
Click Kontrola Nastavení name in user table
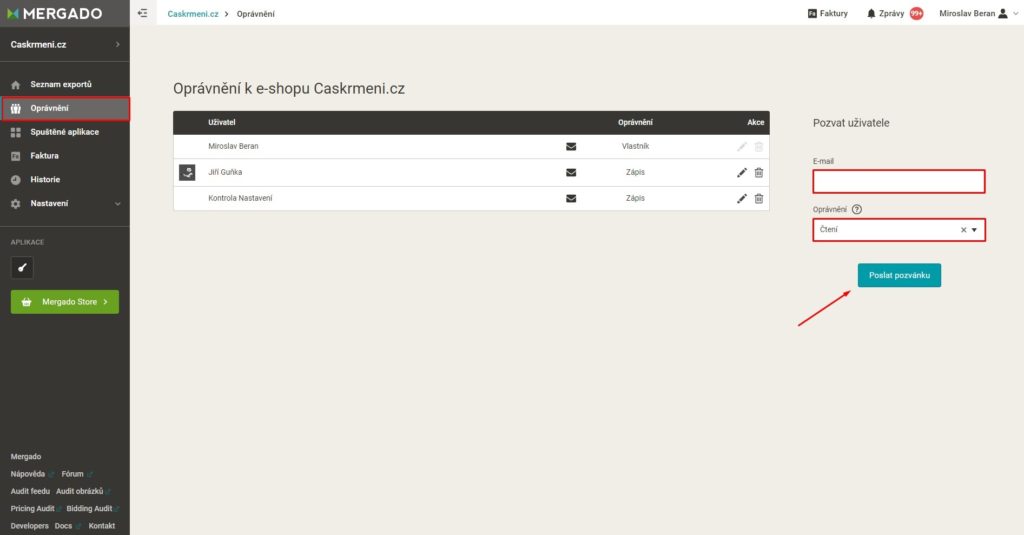(x=240, y=199)
